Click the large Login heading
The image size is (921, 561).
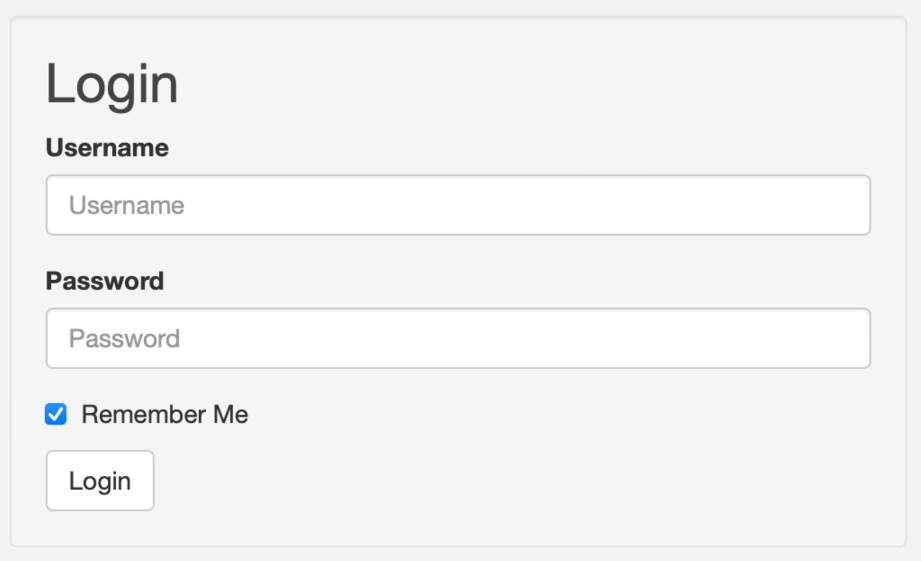tap(112, 84)
